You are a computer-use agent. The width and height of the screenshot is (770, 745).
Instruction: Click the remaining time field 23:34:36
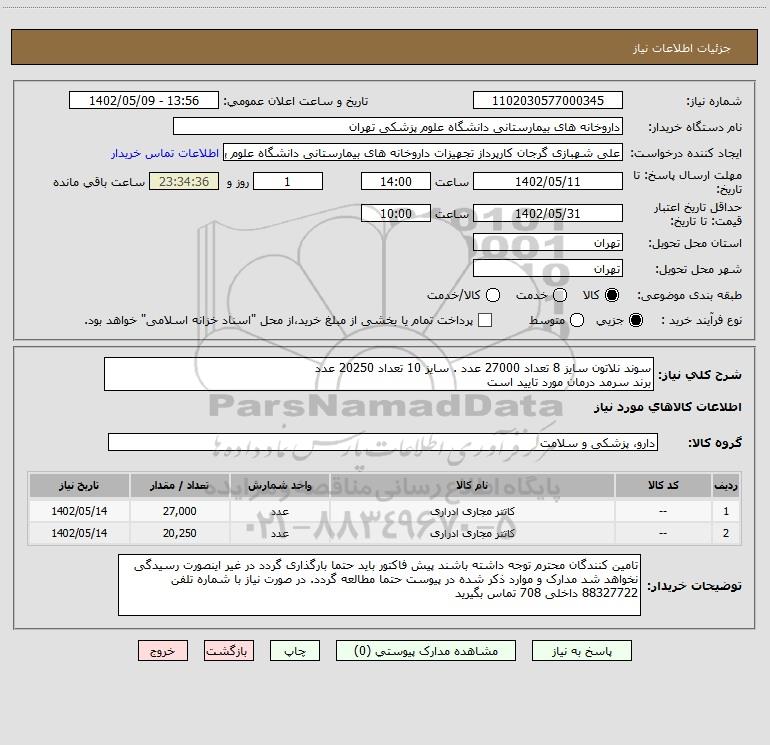click(x=184, y=181)
